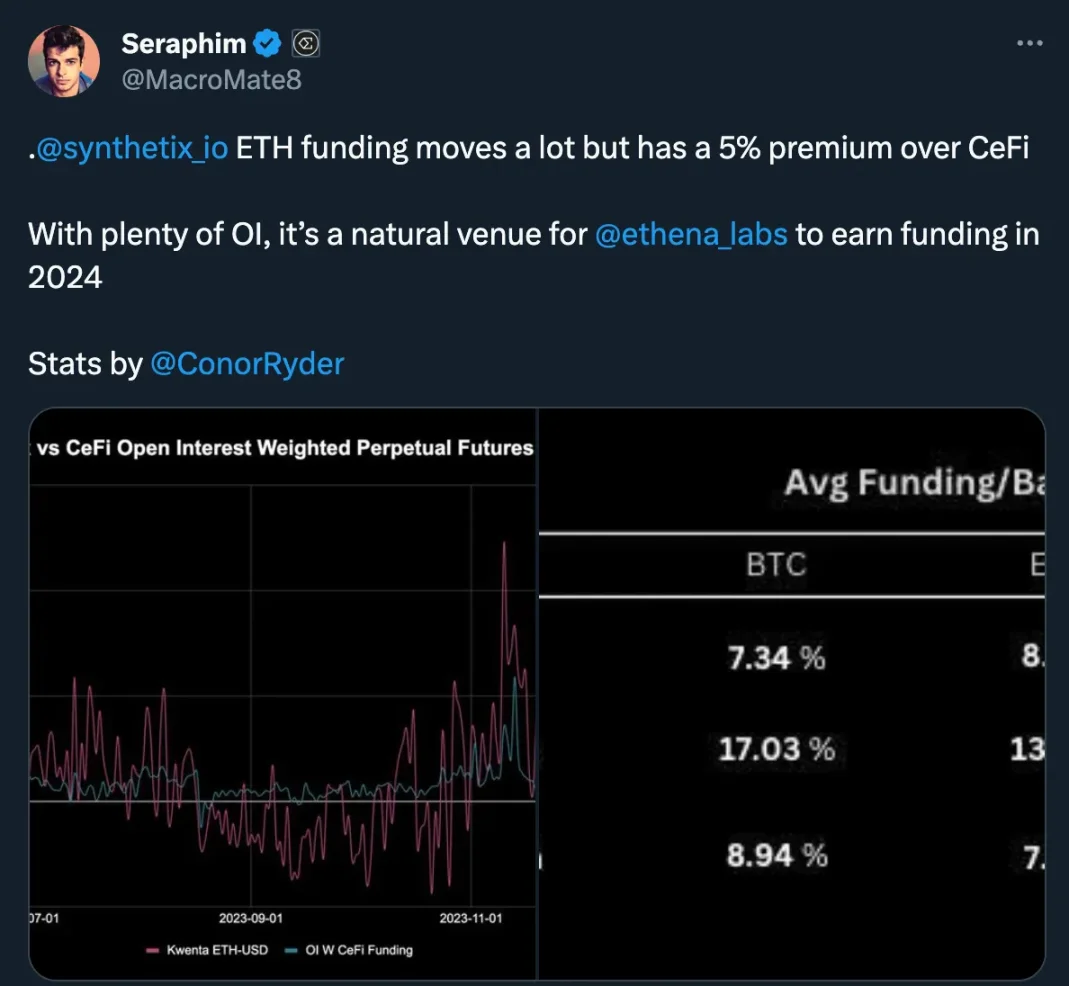1069x986 pixels.
Task: Click the 2023-11-01 axis date label
Action: [470, 918]
